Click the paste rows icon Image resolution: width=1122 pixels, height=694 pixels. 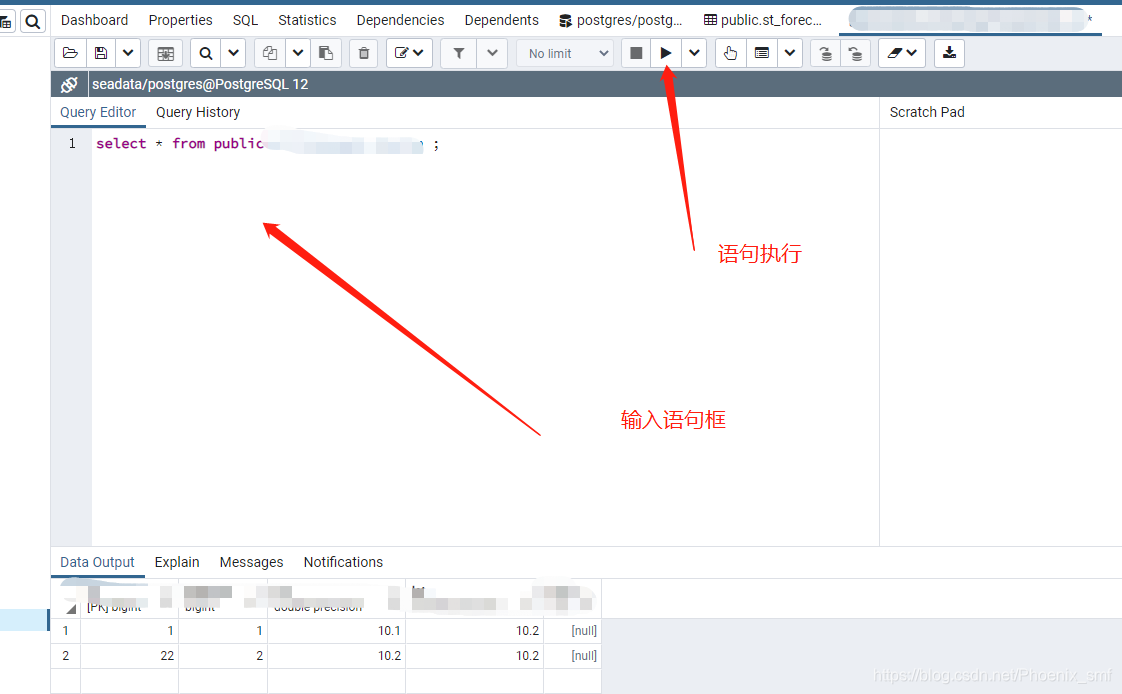tap(326, 53)
